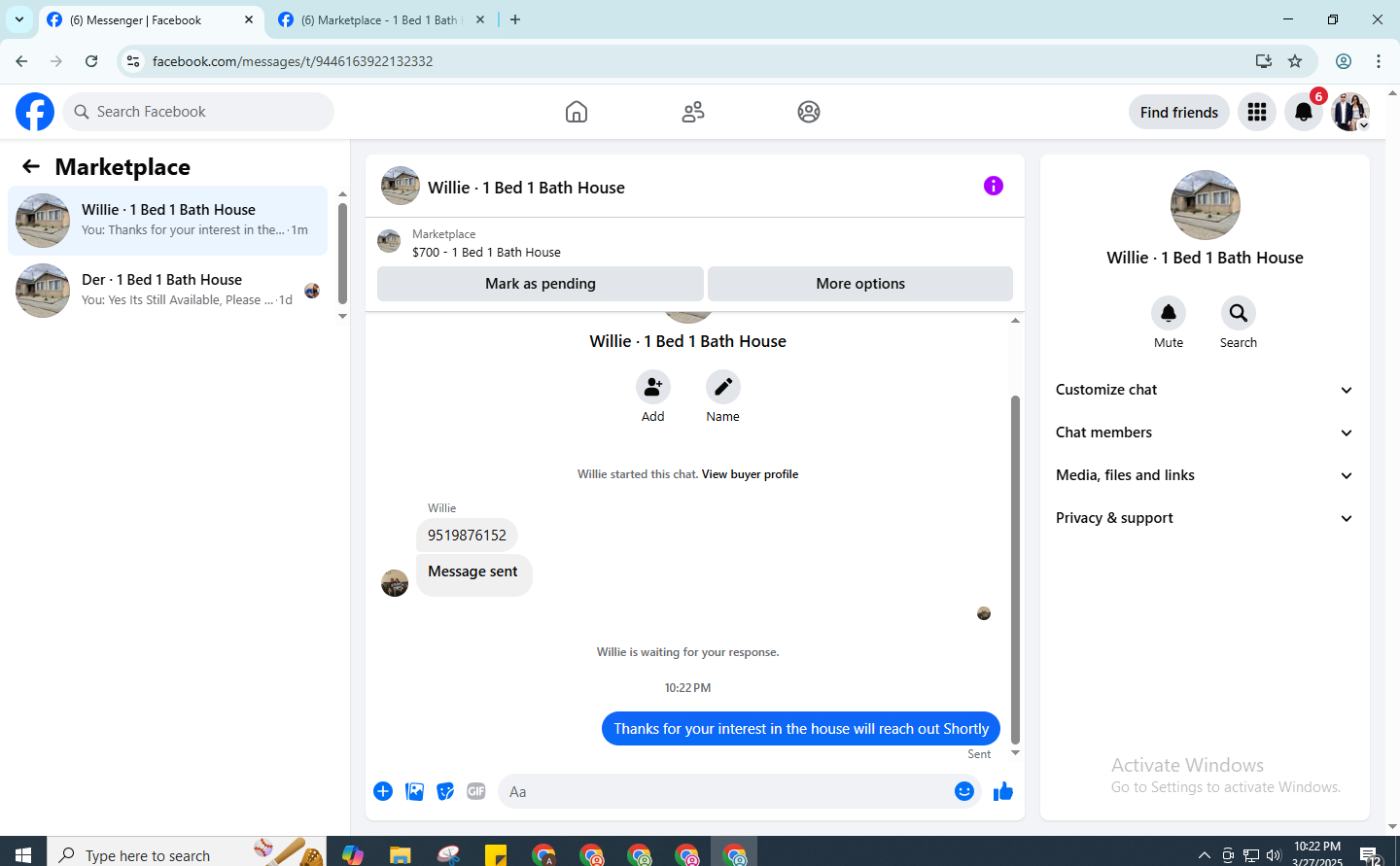Click the Mark as pending button

pos(541,284)
